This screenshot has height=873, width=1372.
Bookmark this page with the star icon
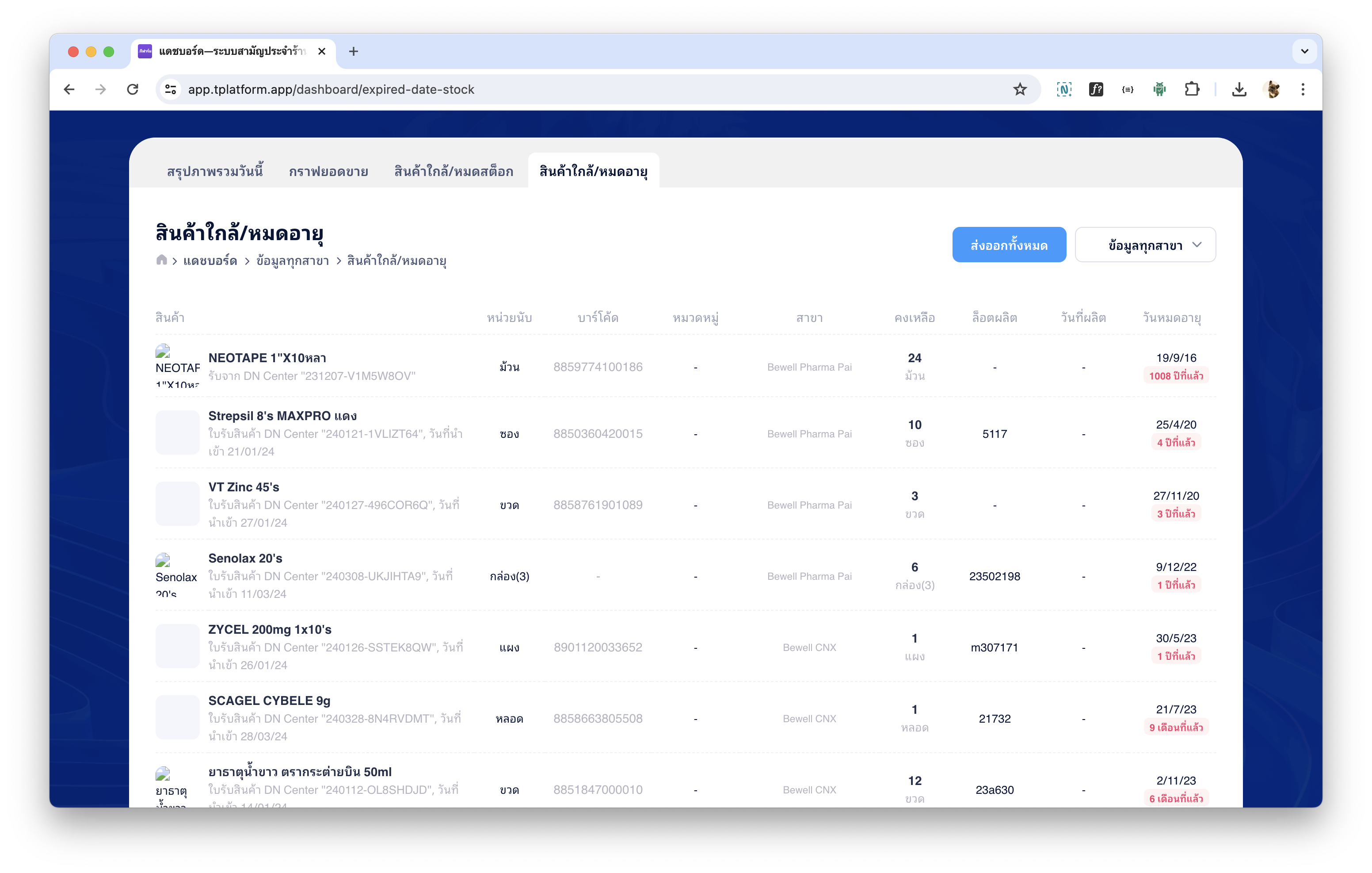pos(1019,89)
